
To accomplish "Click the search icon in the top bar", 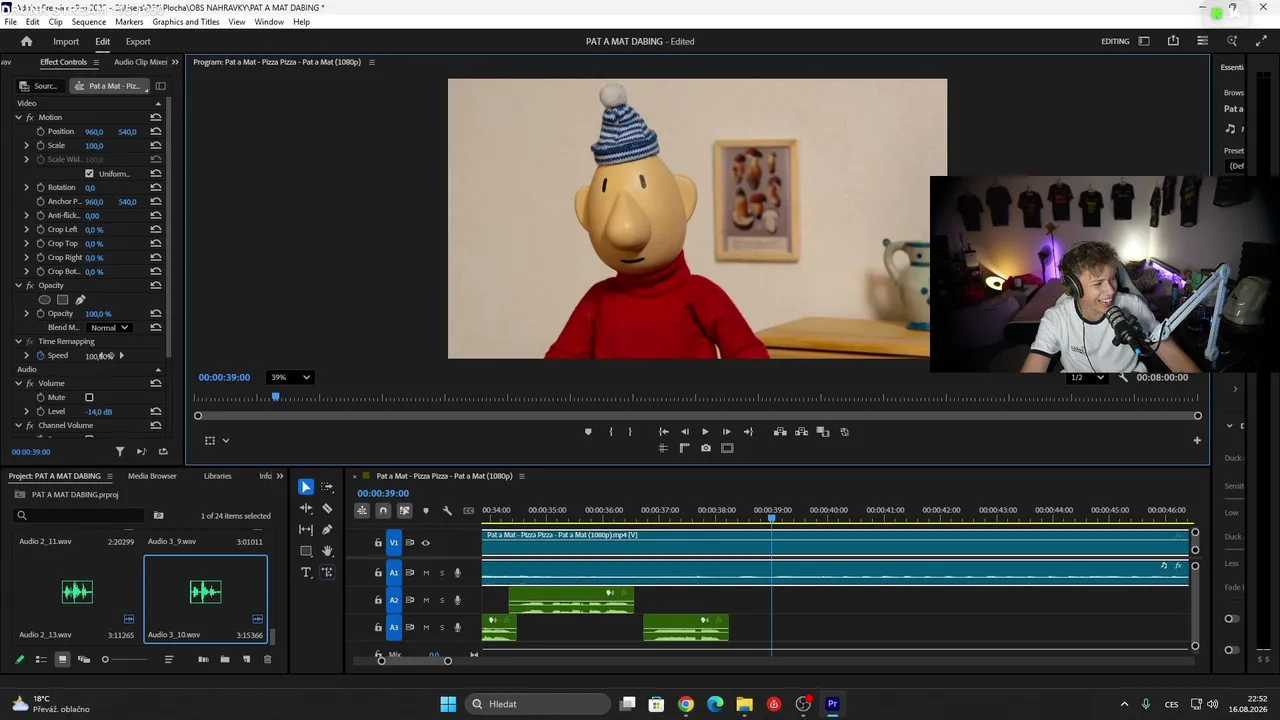I will 1232,41.
